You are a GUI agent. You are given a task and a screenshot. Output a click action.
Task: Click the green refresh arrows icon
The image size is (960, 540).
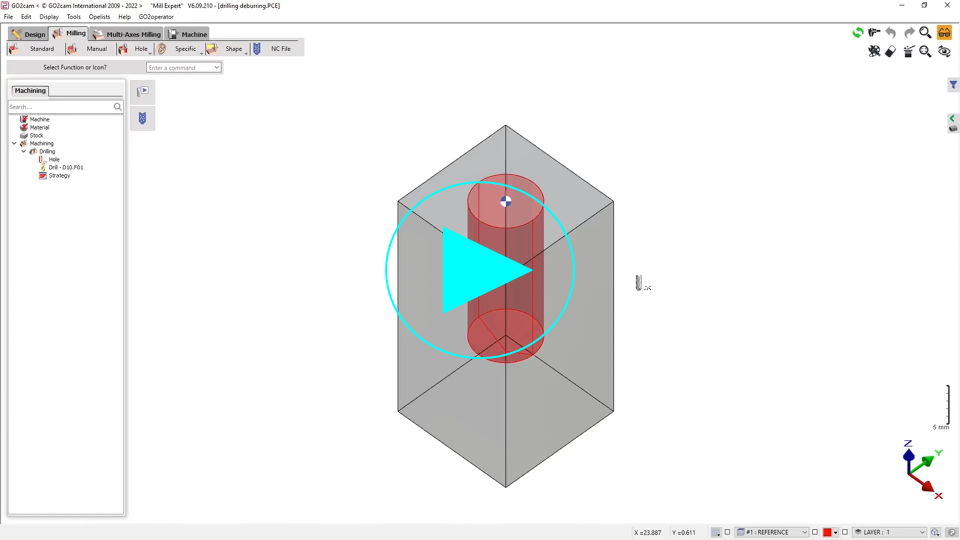[x=857, y=33]
